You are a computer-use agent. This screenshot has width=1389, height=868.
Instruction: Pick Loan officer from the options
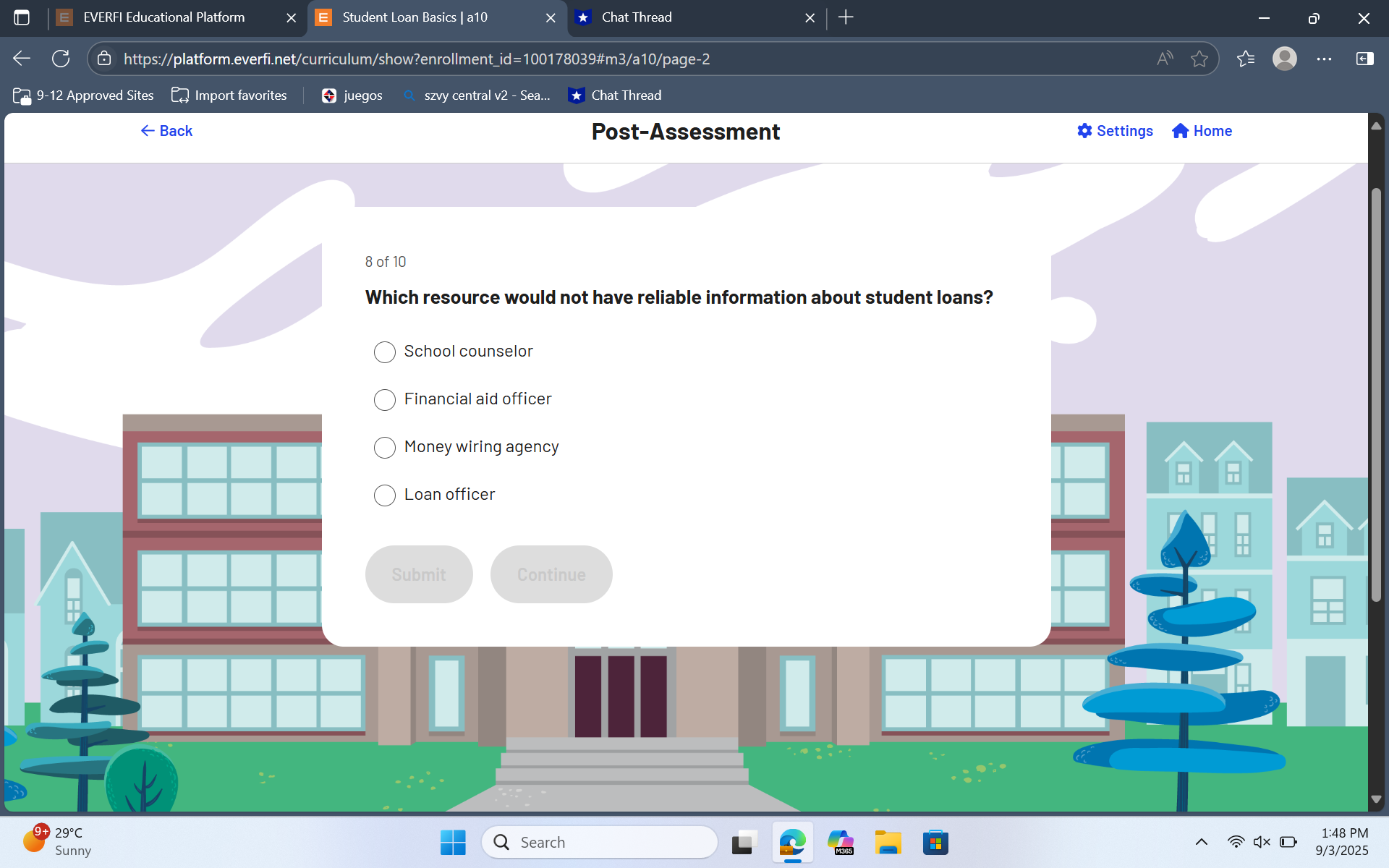click(x=384, y=495)
